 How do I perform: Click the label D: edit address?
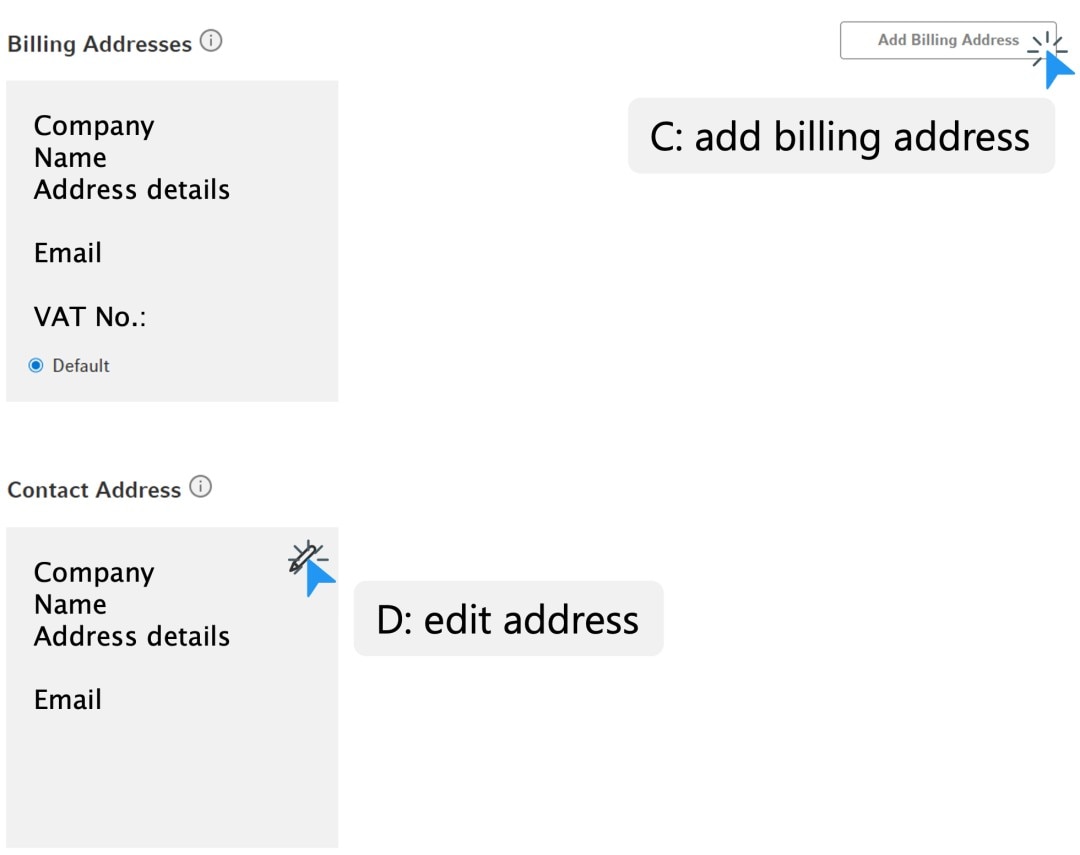coord(508,619)
